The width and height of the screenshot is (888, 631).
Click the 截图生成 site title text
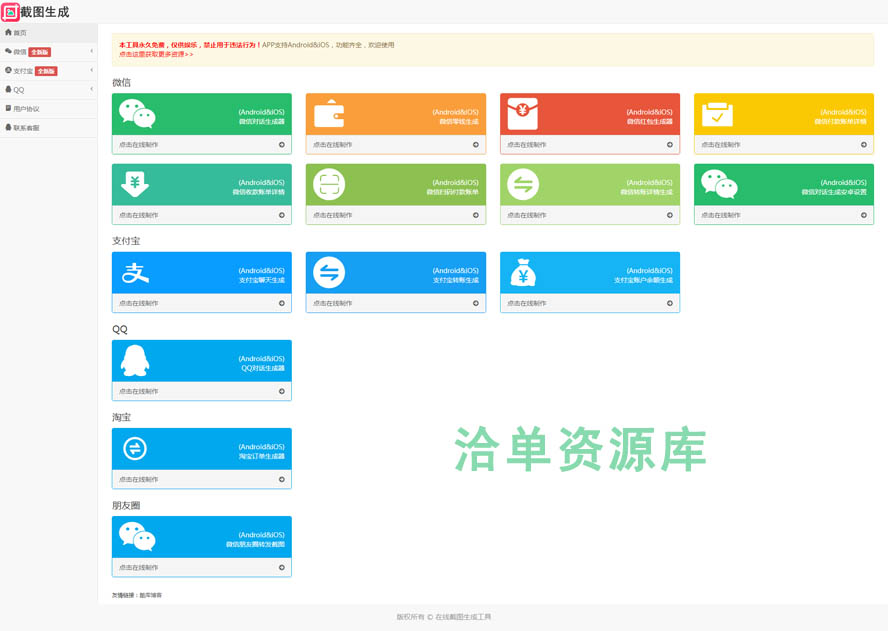click(45, 12)
